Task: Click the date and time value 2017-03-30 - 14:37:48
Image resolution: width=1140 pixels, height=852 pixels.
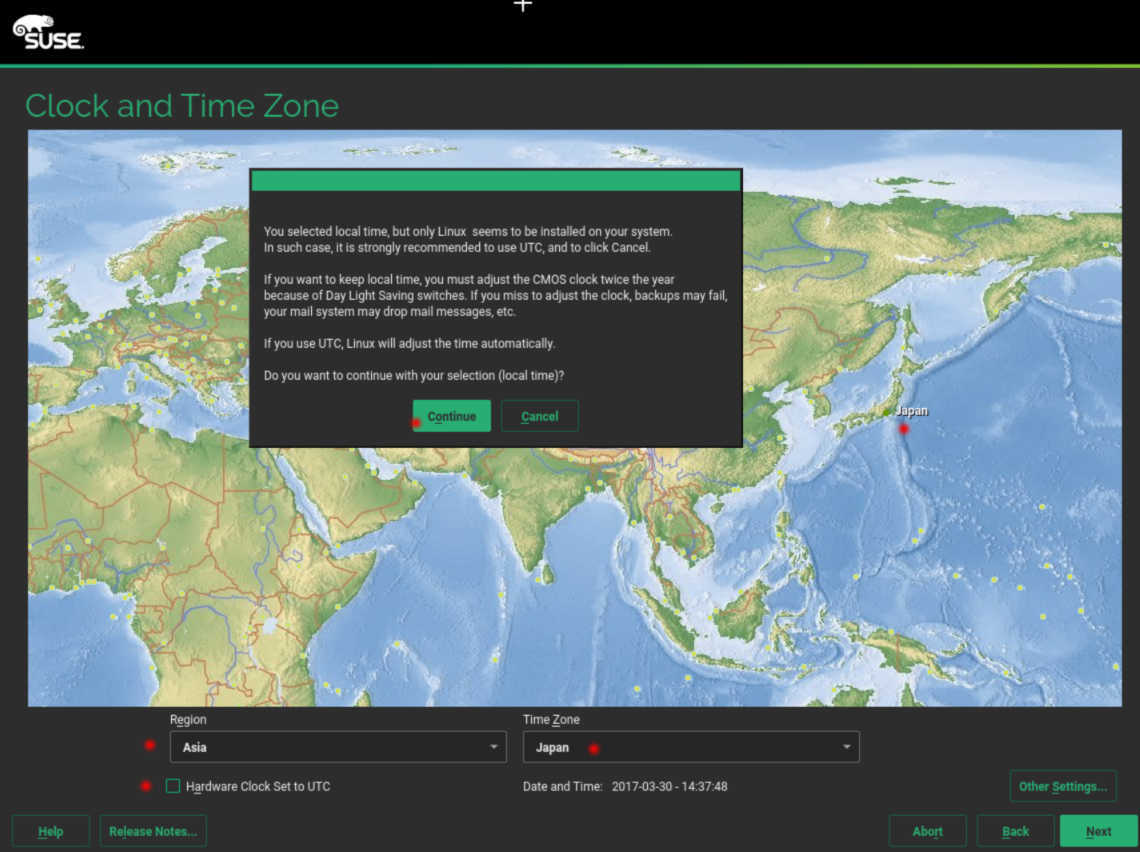Action: pyautogui.click(x=670, y=786)
